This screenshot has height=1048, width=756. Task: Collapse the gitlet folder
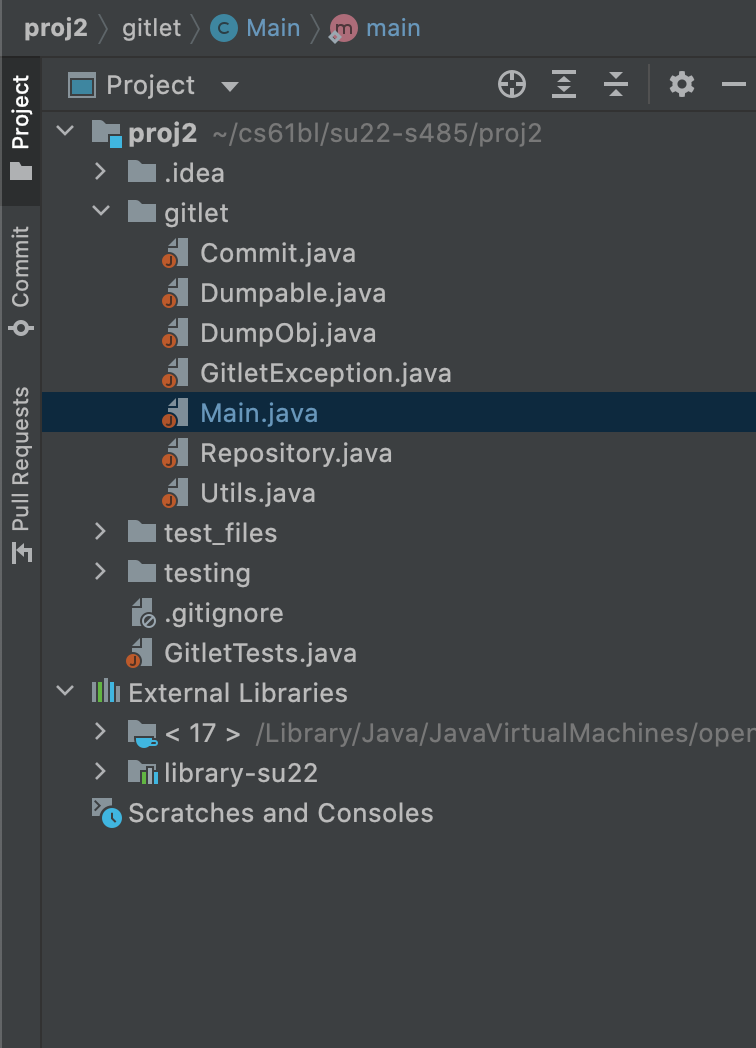point(100,212)
